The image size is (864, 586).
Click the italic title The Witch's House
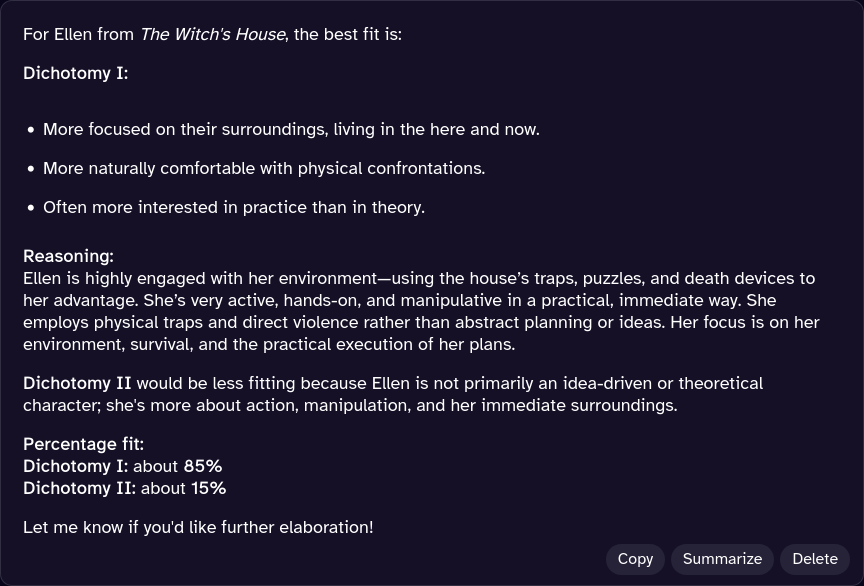[212, 34]
